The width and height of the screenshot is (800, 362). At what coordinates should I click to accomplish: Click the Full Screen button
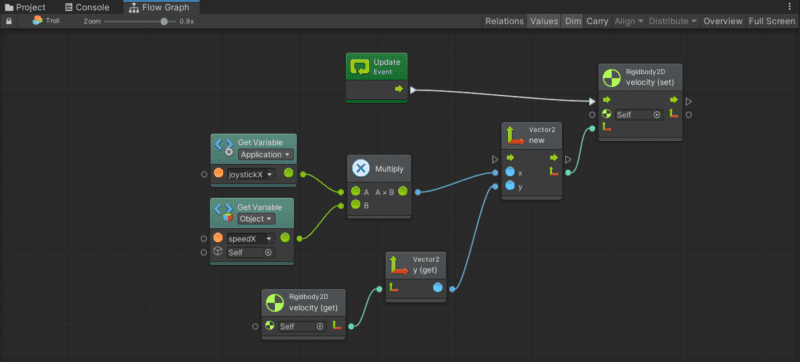click(x=771, y=21)
